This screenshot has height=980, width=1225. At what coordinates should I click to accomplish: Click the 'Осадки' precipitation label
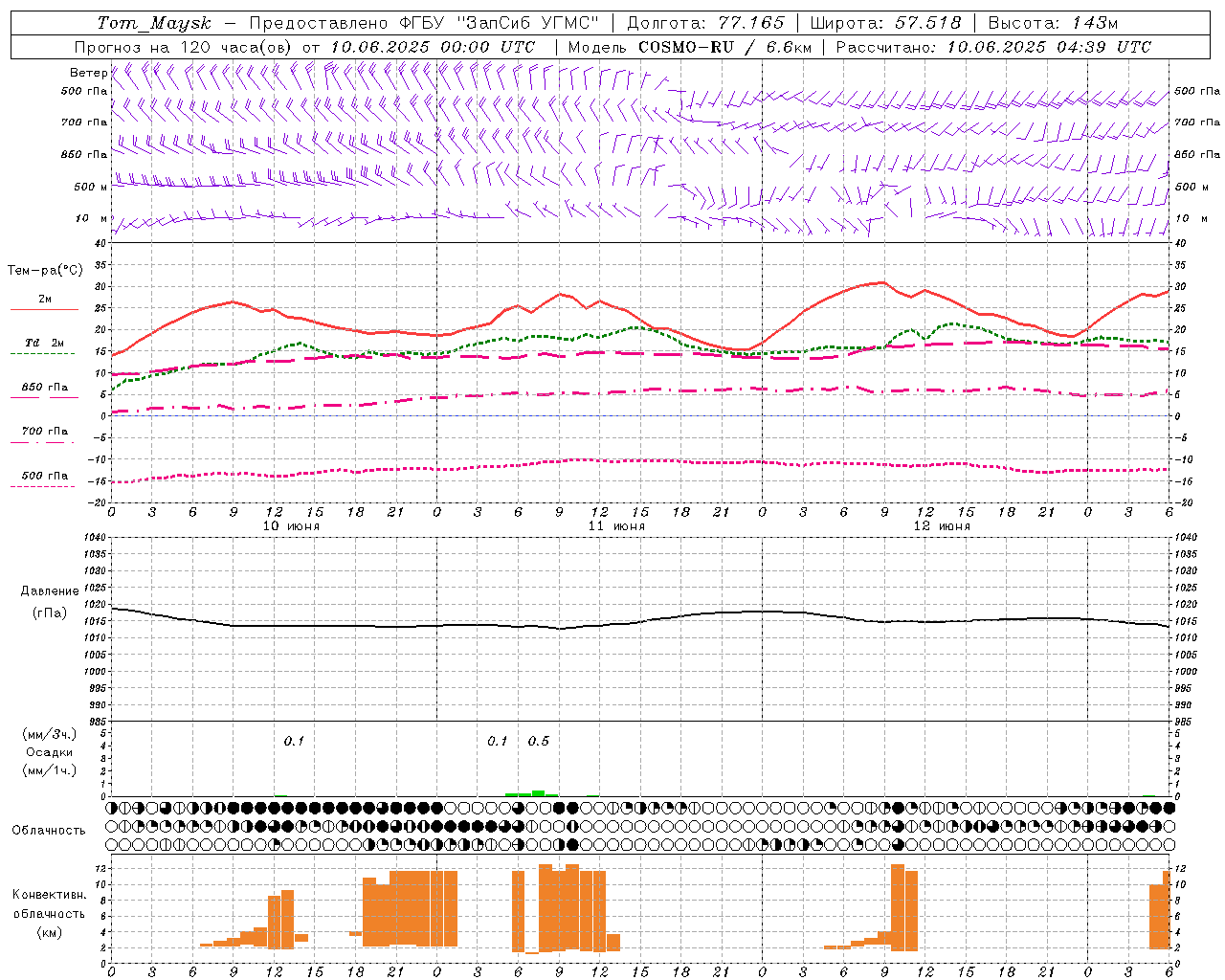50,752
